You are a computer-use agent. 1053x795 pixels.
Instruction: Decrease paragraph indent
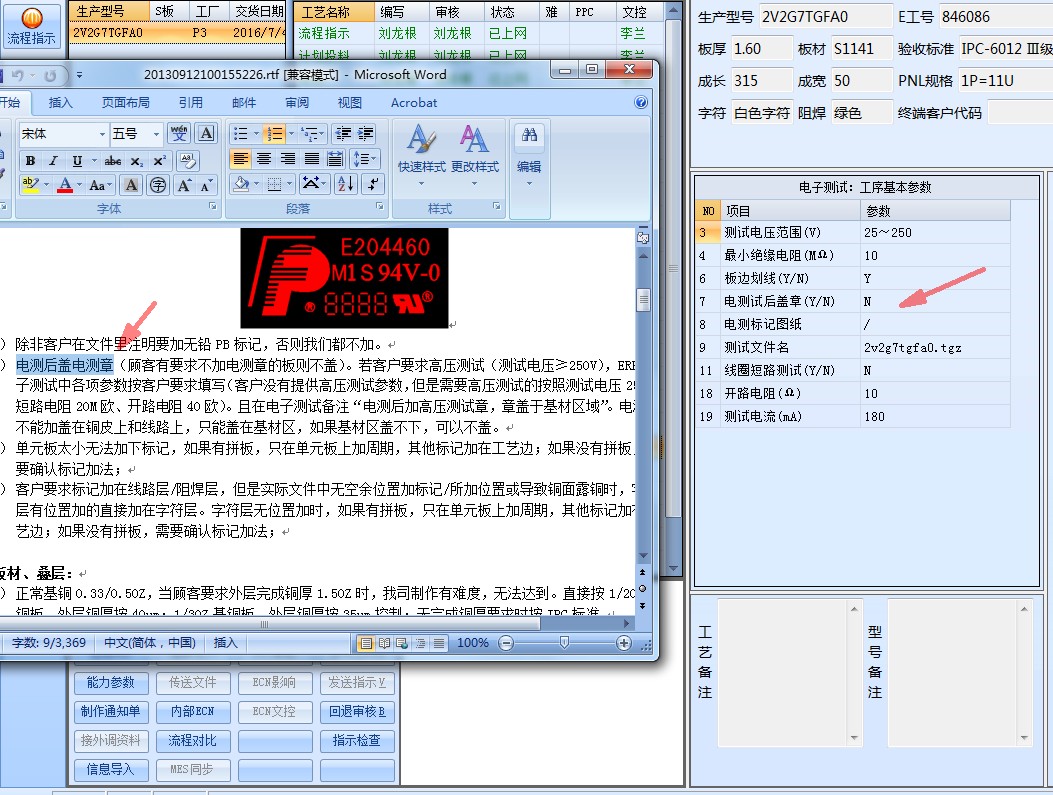(x=342, y=134)
